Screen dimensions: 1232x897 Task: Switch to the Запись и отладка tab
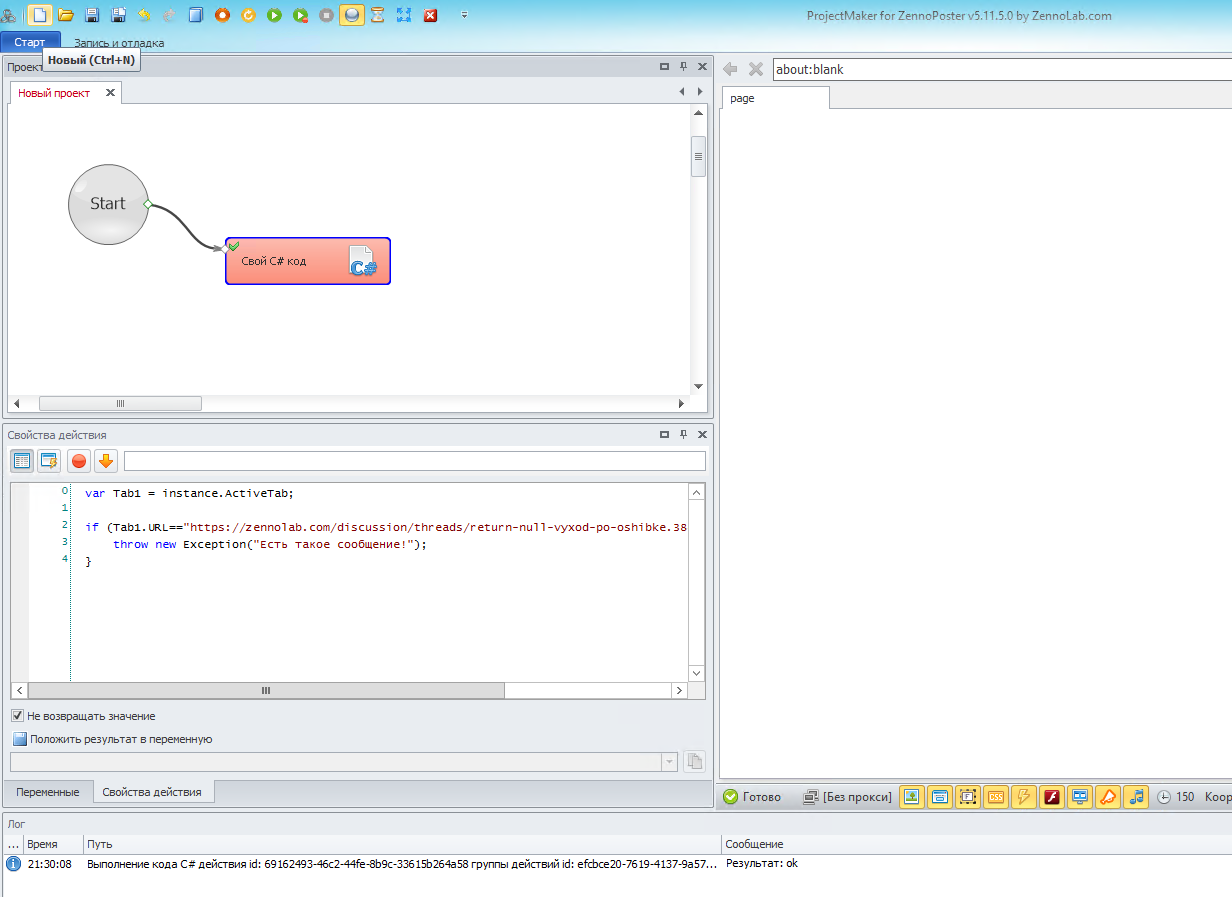coord(119,43)
